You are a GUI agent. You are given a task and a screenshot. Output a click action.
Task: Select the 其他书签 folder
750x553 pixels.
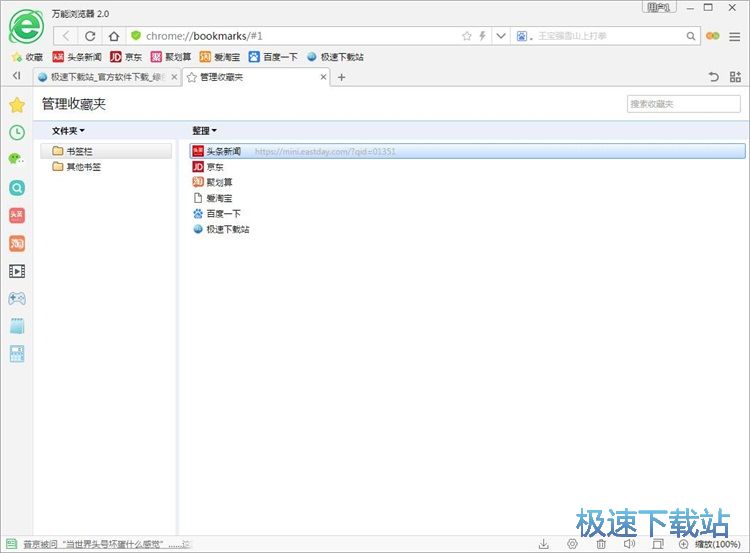pyautogui.click(x=83, y=167)
